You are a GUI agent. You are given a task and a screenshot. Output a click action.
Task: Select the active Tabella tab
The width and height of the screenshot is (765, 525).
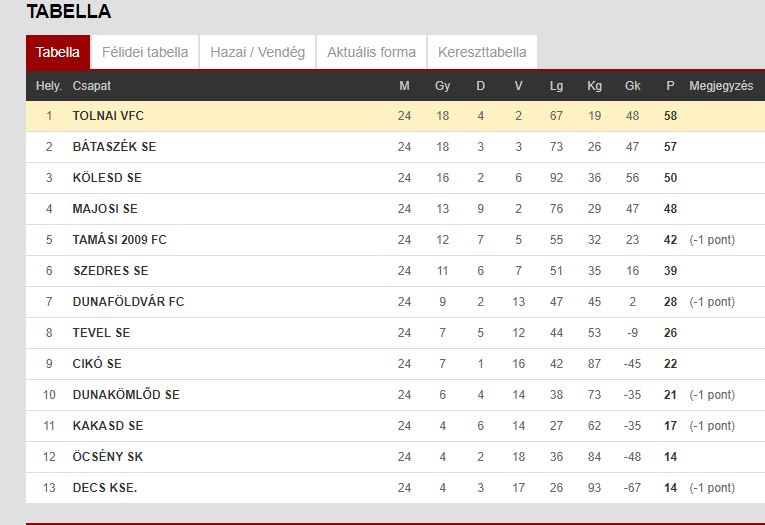tap(58, 52)
